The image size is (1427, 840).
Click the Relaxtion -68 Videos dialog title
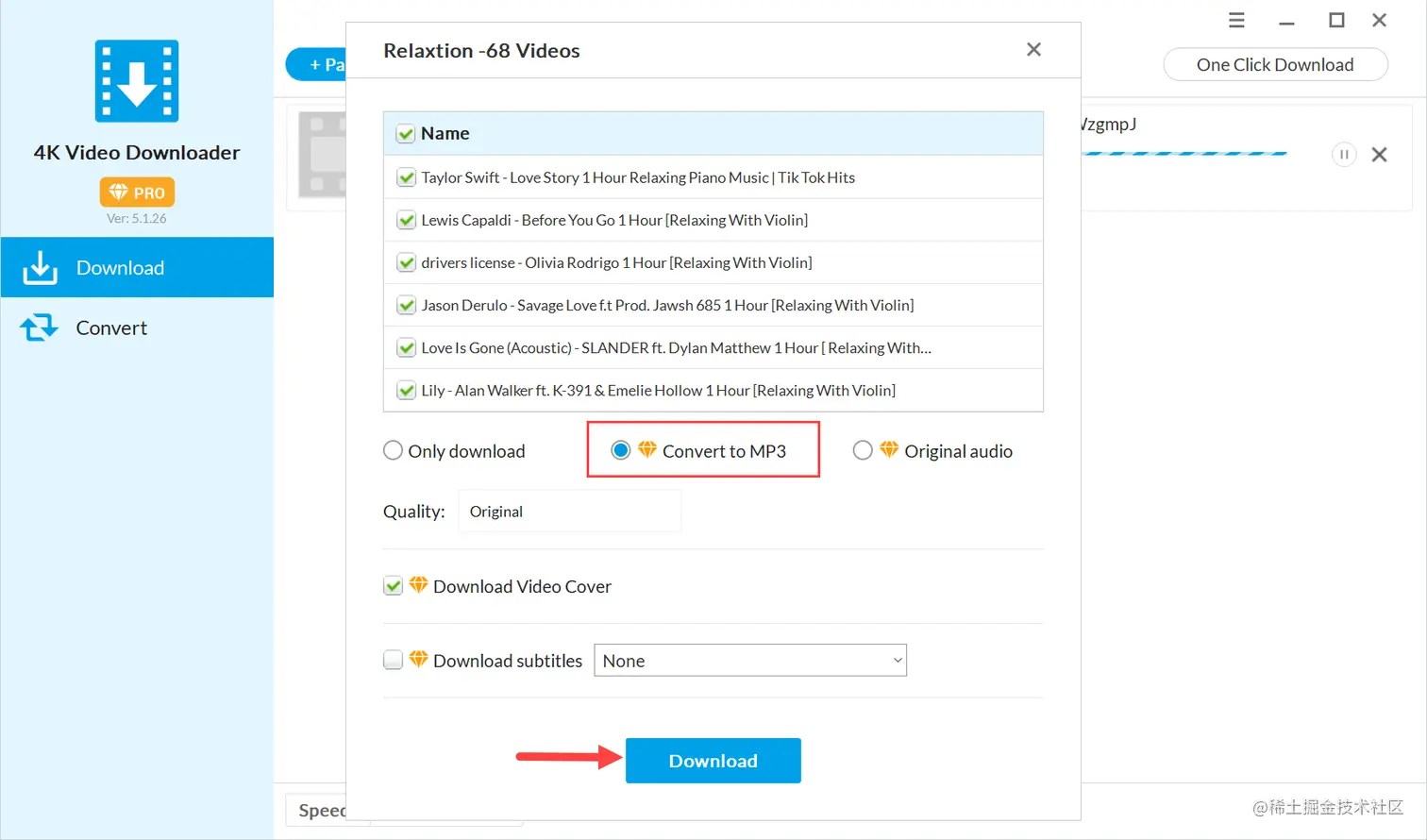(481, 51)
